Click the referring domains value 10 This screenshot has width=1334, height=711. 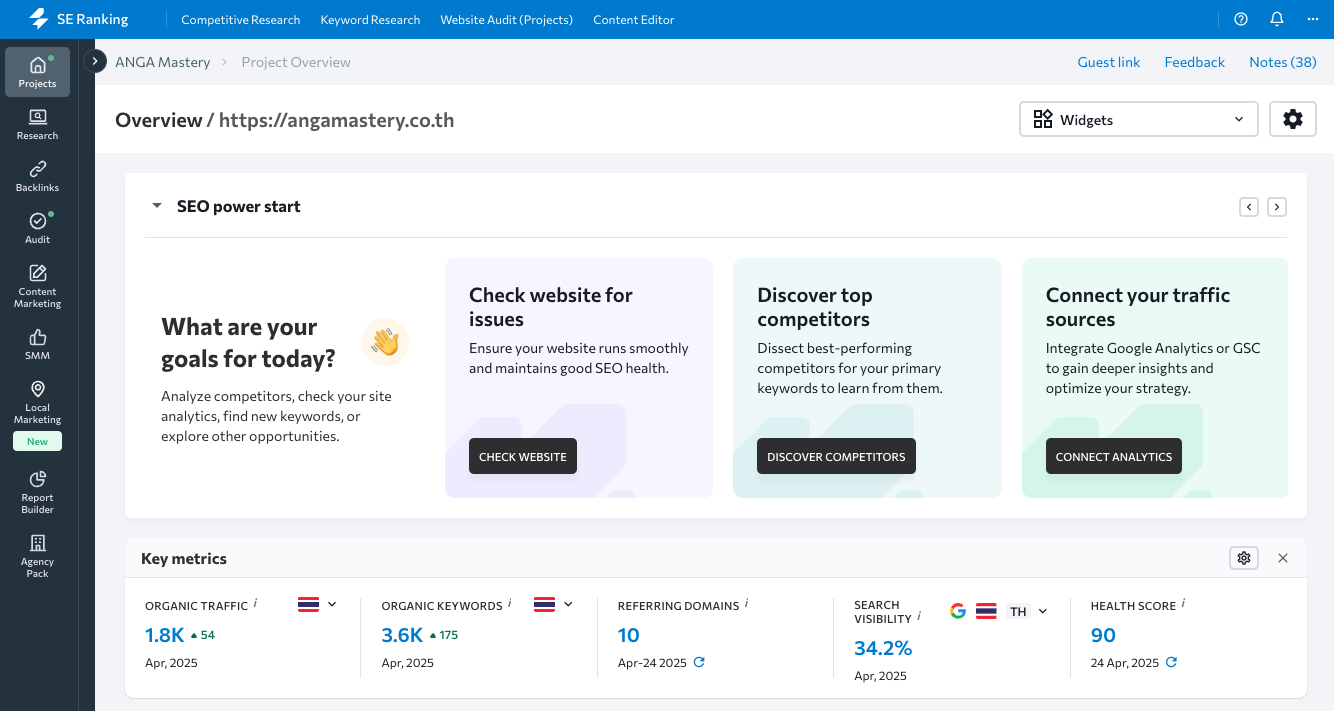point(629,635)
